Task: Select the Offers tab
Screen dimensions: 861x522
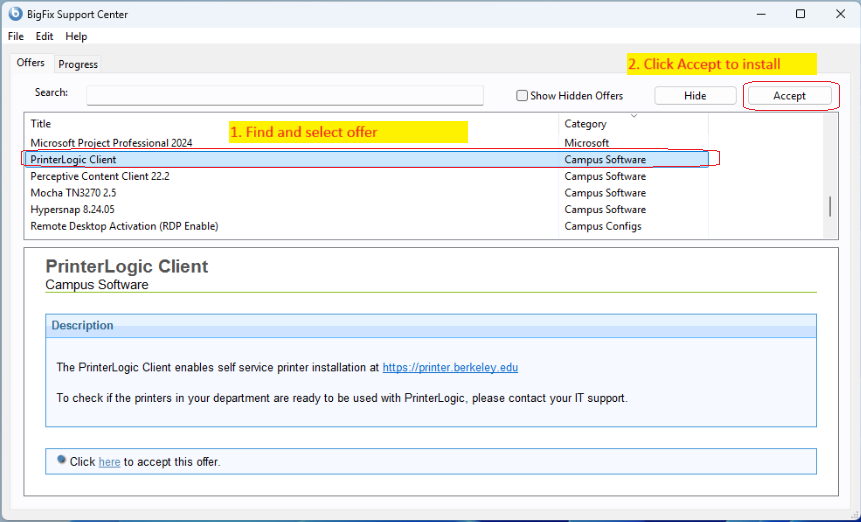Action: (31, 63)
